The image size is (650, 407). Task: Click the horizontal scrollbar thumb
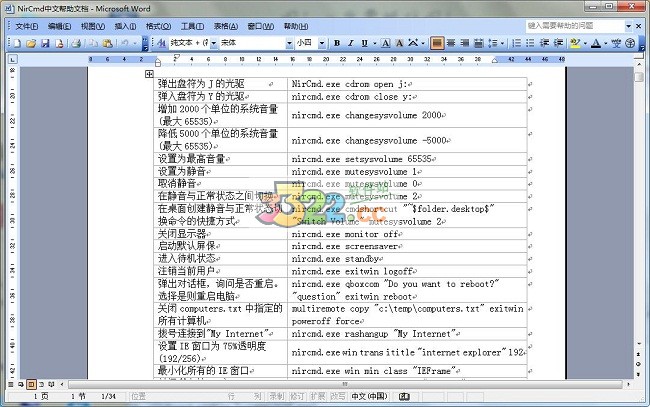345,384
